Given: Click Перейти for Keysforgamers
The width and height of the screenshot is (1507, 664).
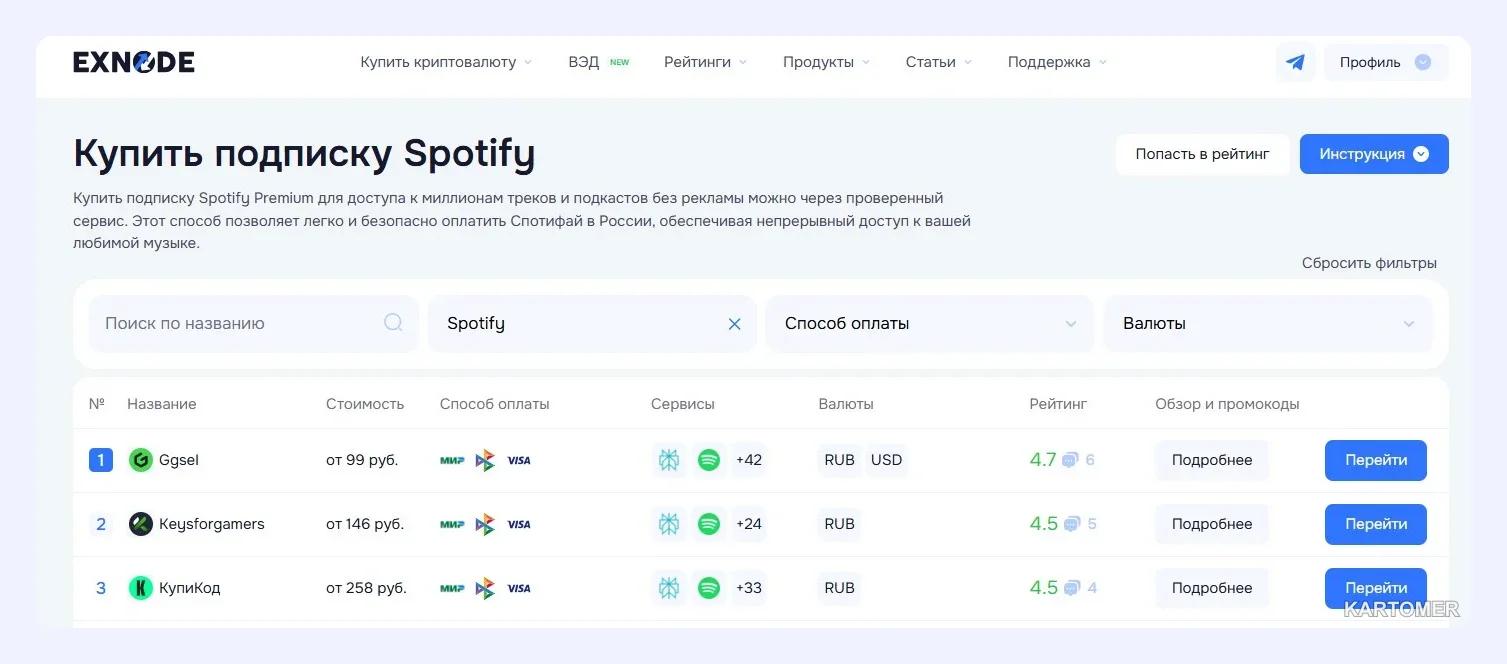Looking at the screenshot, I should pos(1376,524).
